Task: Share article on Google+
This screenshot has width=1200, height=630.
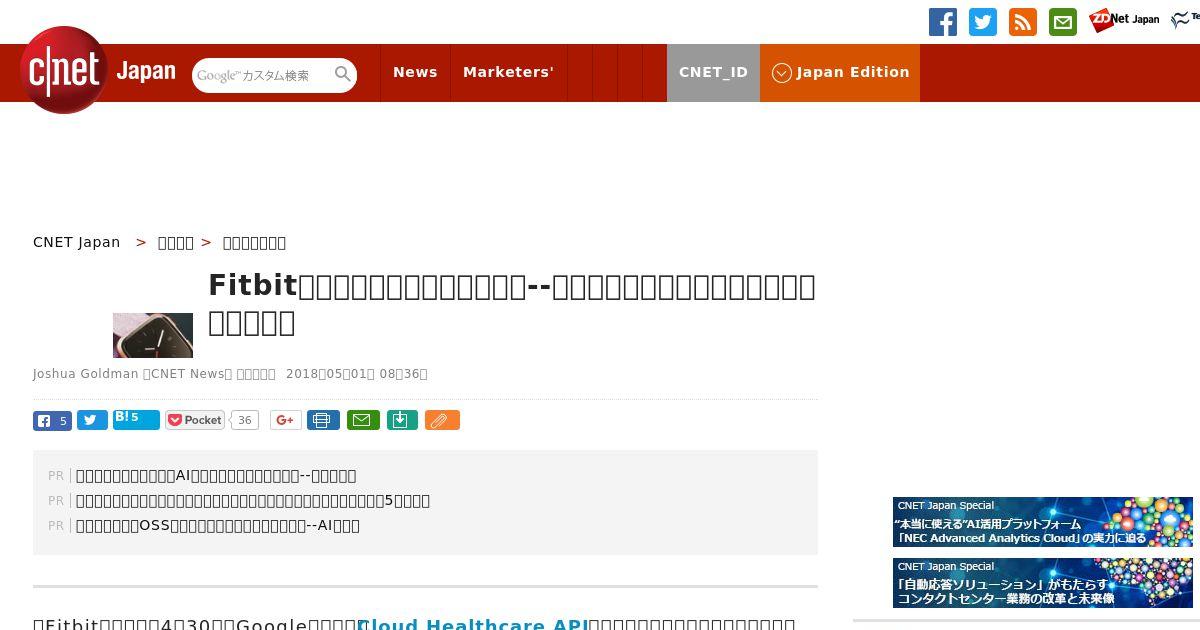Action: pos(285,420)
